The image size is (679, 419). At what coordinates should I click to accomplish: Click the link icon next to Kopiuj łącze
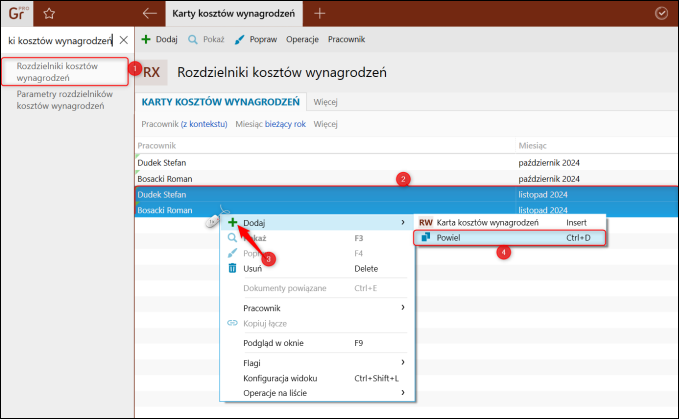click(x=232, y=323)
